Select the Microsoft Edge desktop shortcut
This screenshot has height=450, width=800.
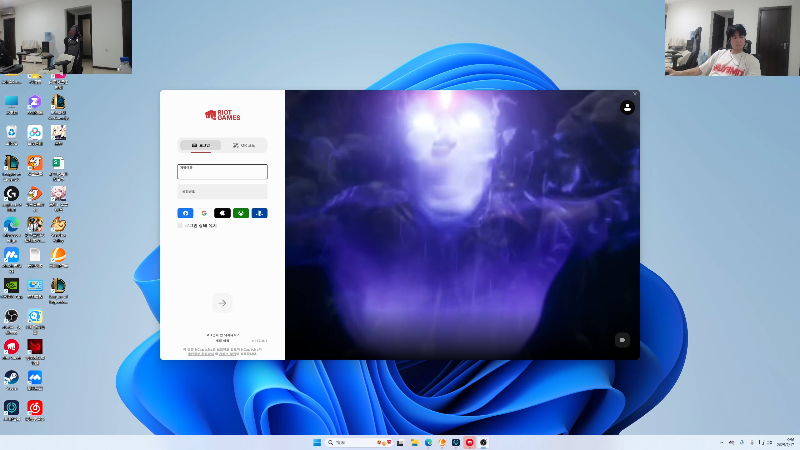pyautogui.click(x=11, y=229)
